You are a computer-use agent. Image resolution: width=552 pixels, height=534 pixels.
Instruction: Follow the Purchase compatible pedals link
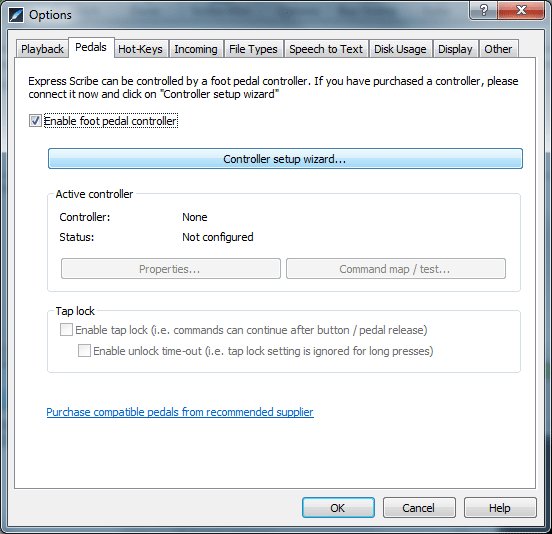(180, 412)
